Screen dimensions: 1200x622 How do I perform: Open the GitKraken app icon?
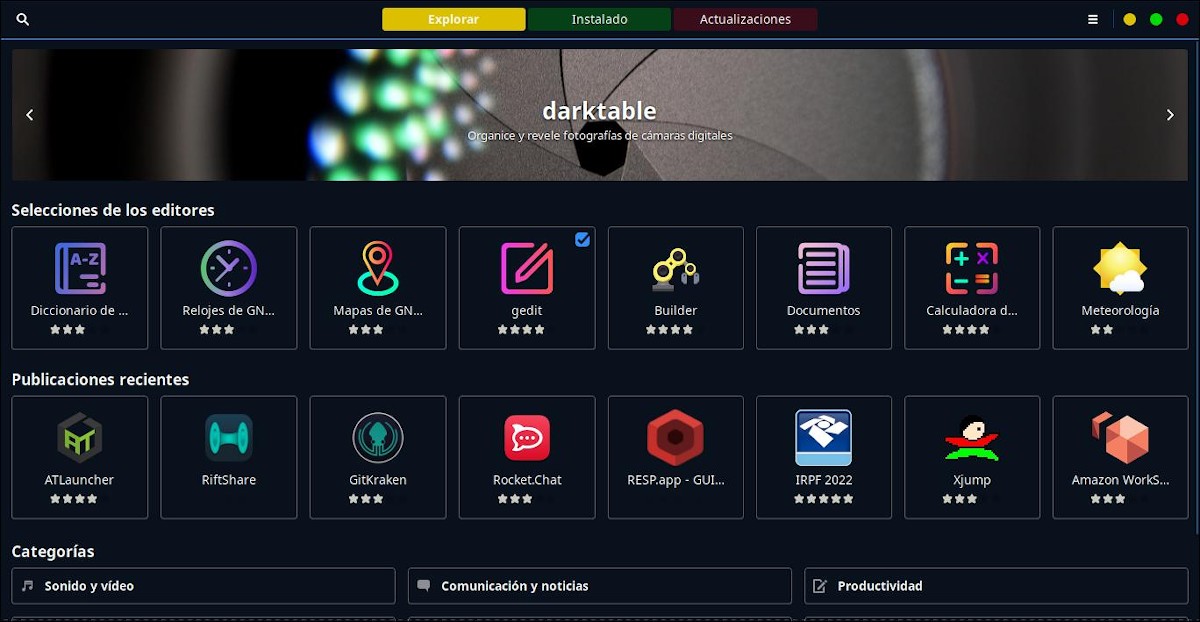pos(378,438)
